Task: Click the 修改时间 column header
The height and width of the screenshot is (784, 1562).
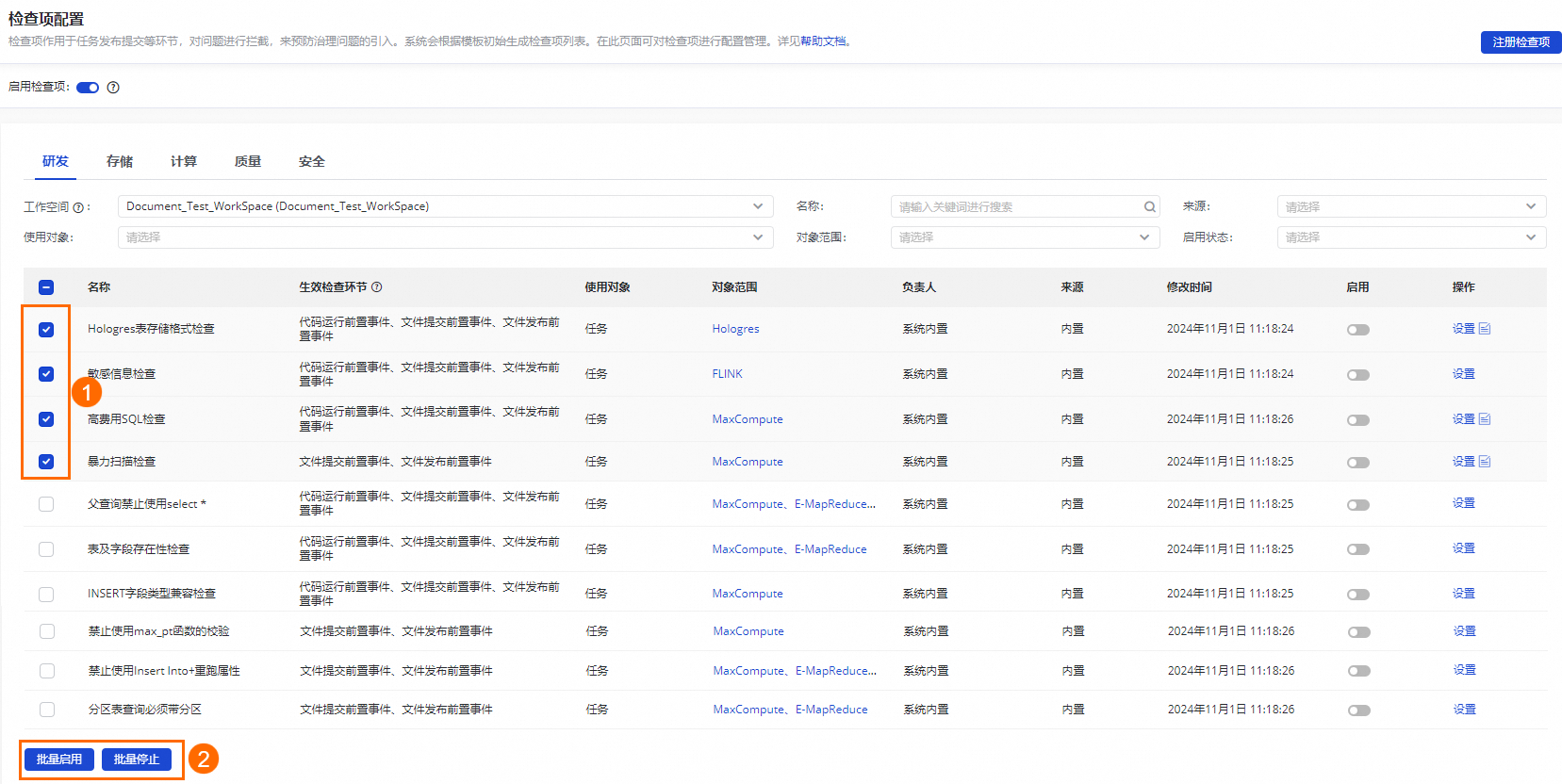Action: click(1189, 287)
